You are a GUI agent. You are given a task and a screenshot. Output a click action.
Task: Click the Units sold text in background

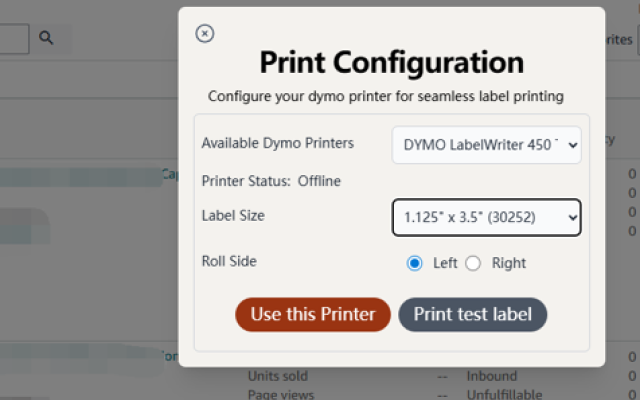point(278,376)
